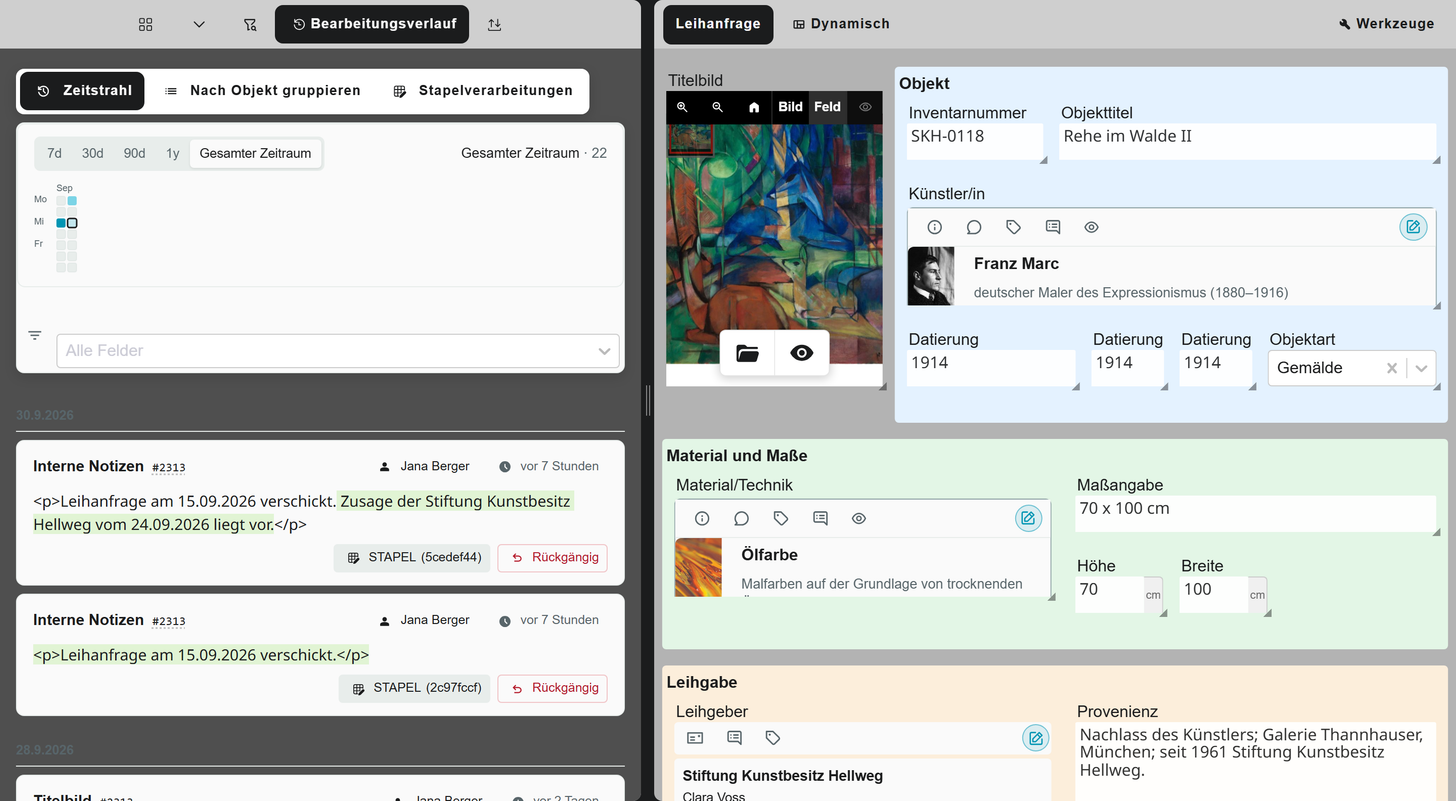This screenshot has width=1456, height=801.
Task: Select the 1y time range
Action: (173, 153)
